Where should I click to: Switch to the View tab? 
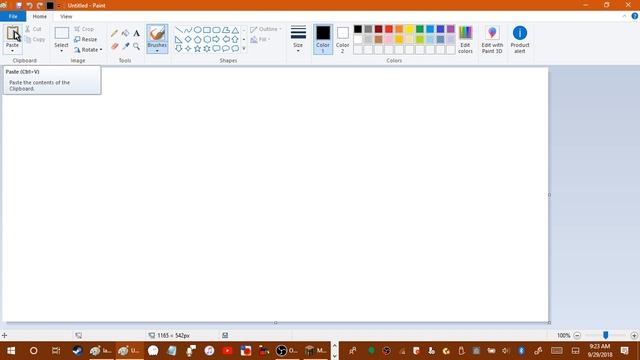point(66,16)
